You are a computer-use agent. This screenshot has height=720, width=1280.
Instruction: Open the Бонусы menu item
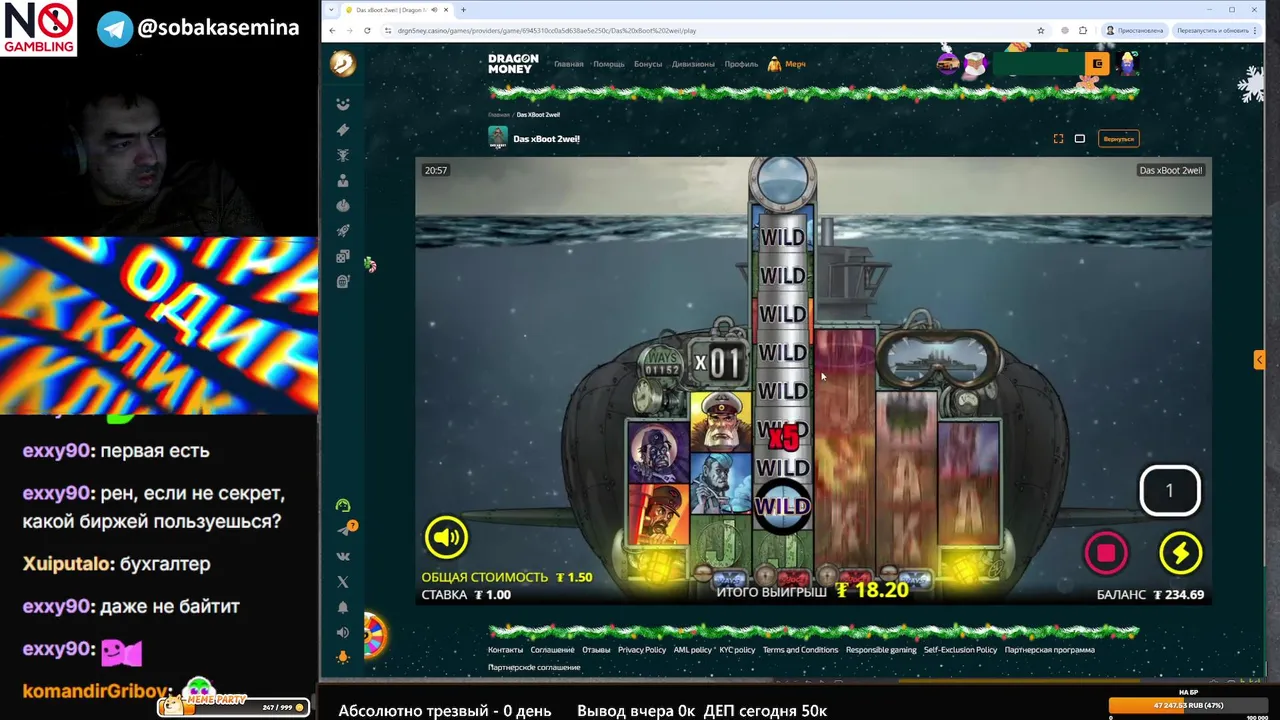[x=648, y=64]
